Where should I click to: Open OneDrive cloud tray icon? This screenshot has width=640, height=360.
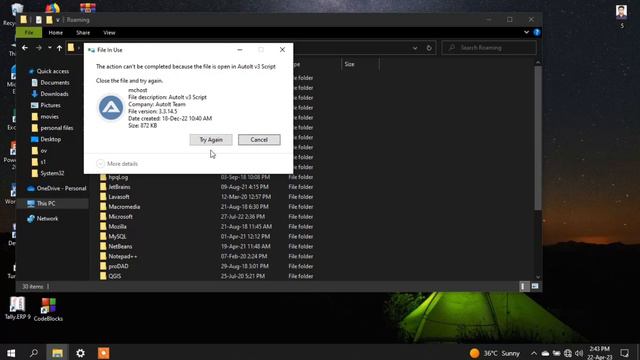tap(545, 353)
